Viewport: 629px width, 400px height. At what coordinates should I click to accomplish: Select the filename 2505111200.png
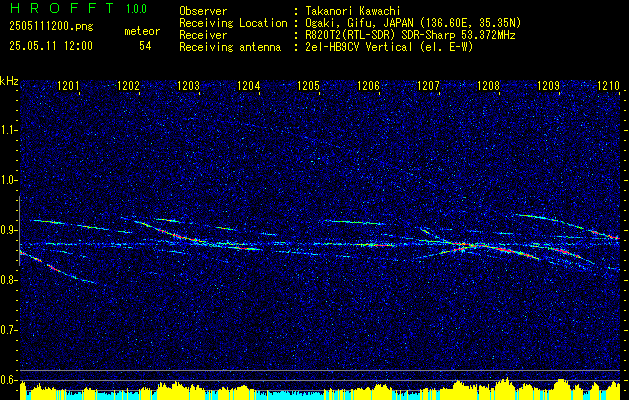click(x=51, y=27)
